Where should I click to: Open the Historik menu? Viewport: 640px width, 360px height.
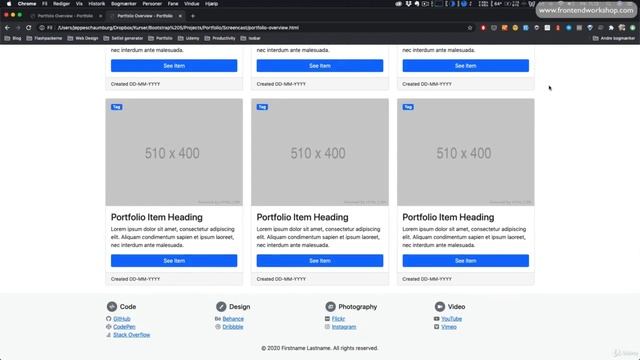click(x=97, y=4)
